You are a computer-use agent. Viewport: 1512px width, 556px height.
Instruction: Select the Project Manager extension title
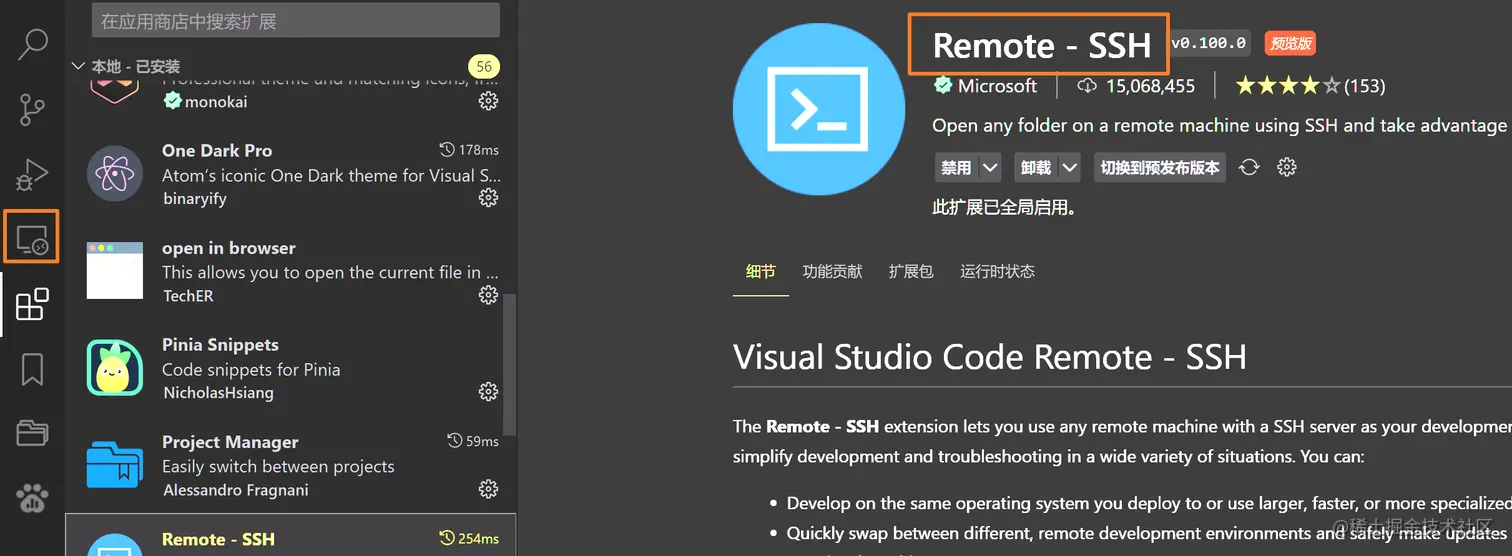click(230, 442)
